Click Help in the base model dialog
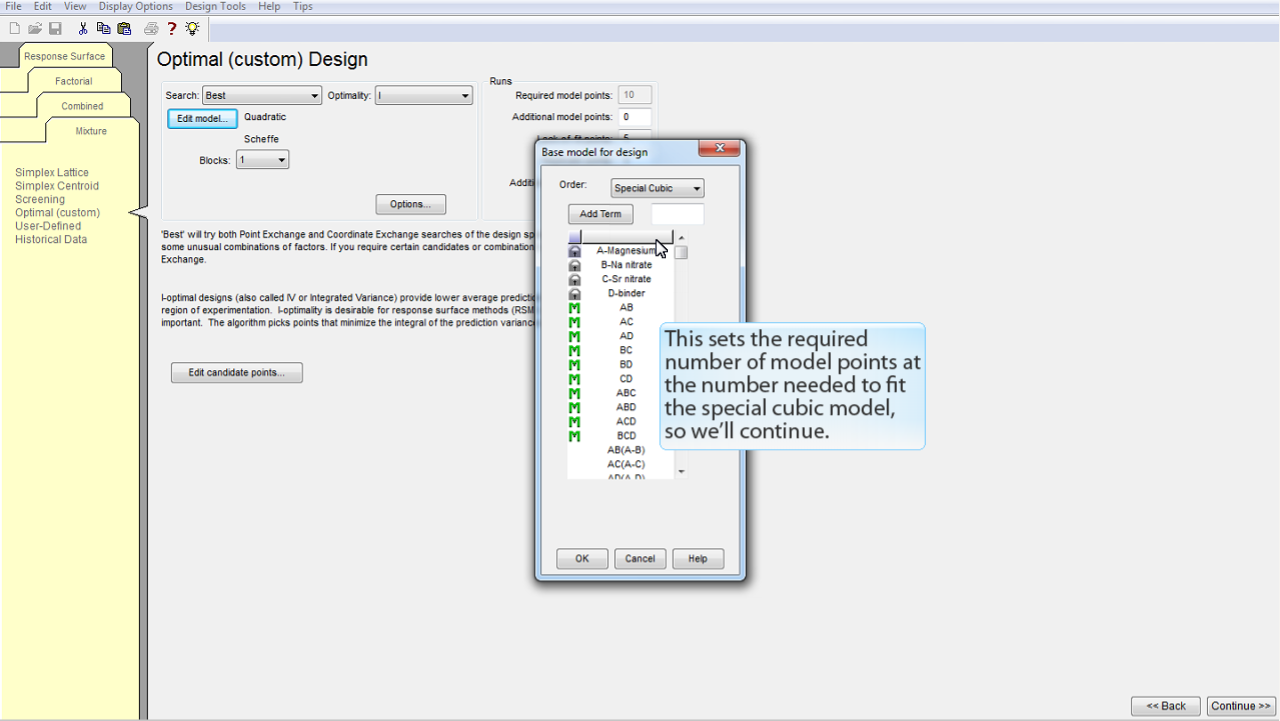 (x=698, y=559)
